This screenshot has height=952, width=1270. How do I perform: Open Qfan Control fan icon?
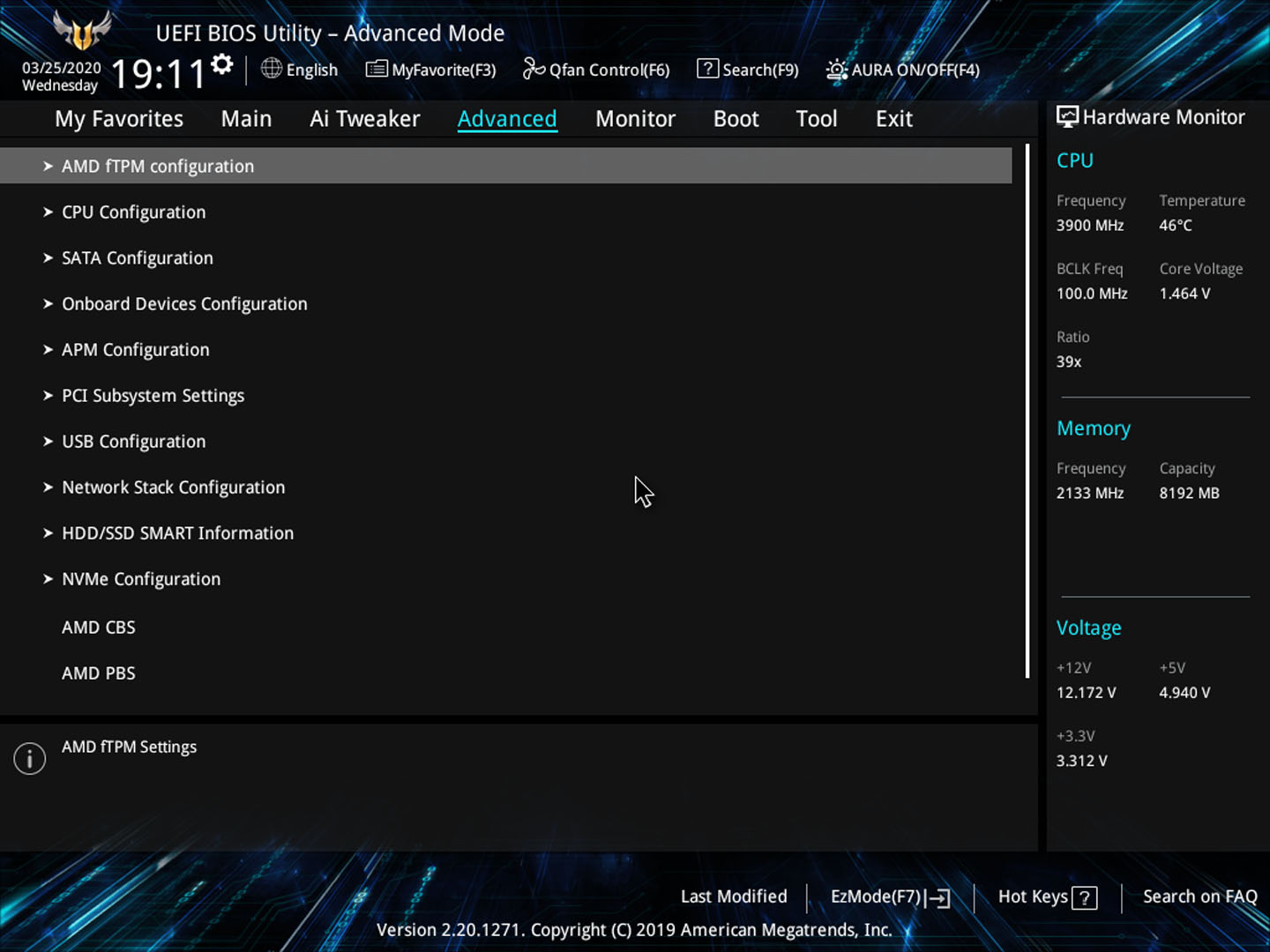[x=534, y=69]
